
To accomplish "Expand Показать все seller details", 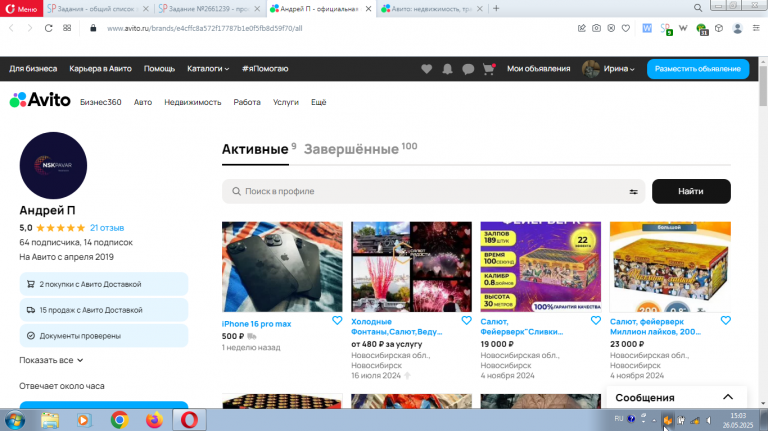I will coord(51,360).
